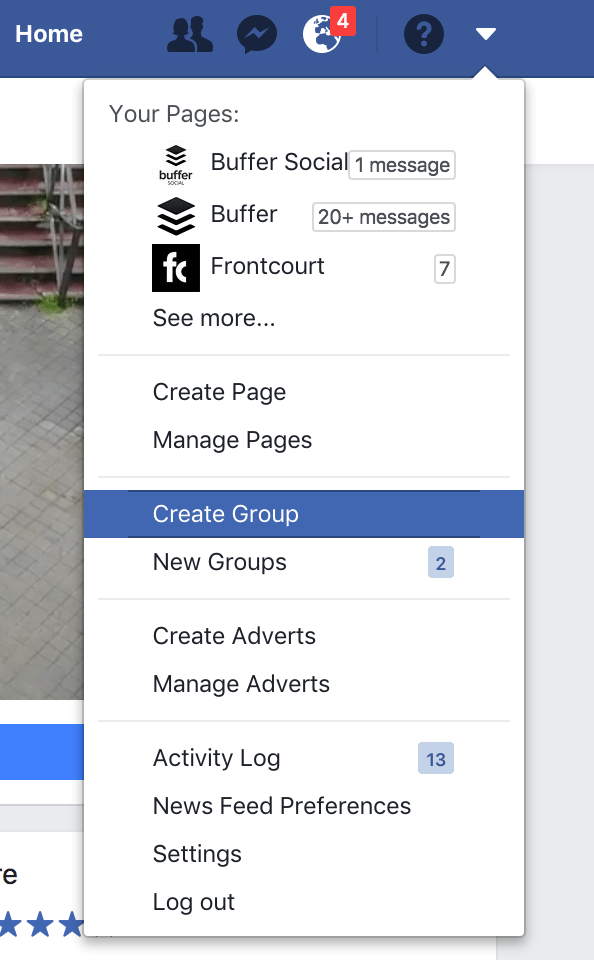Click the Buffer page stacked-layers logo
This screenshot has height=960, width=594.
176,216
